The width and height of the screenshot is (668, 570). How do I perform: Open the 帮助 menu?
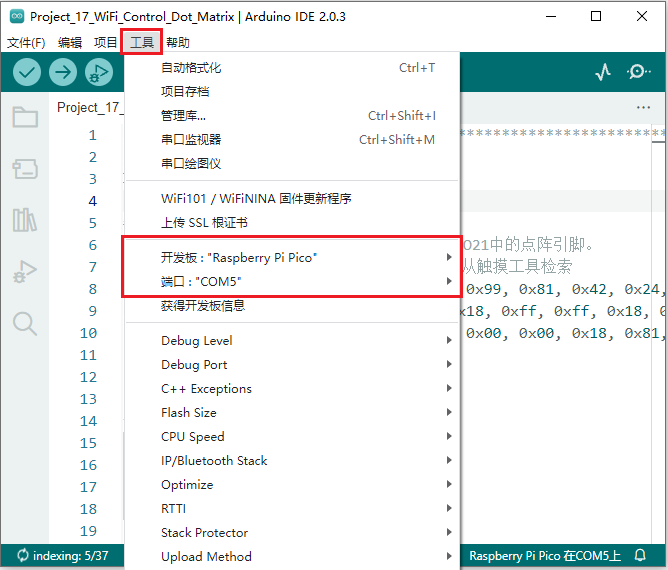(x=178, y=42)
